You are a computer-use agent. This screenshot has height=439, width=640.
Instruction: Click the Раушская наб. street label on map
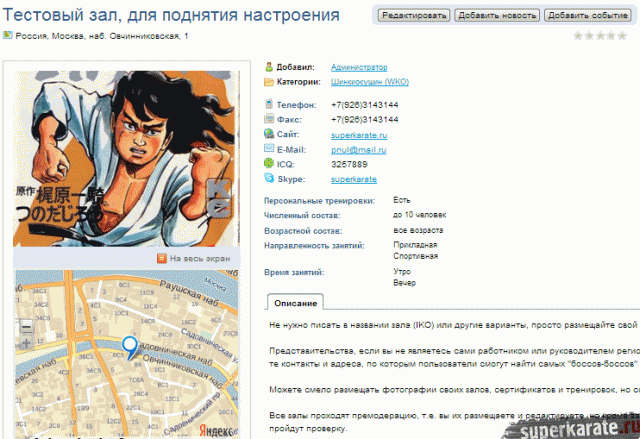point(189,293)
